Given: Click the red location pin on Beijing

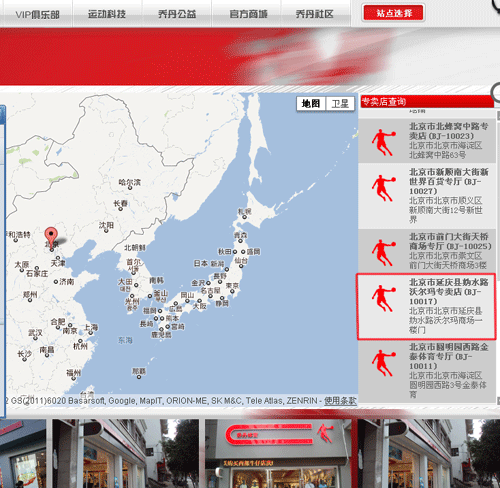Looking at the screenshot, I should pyautogui.click(x=51, y=237).
